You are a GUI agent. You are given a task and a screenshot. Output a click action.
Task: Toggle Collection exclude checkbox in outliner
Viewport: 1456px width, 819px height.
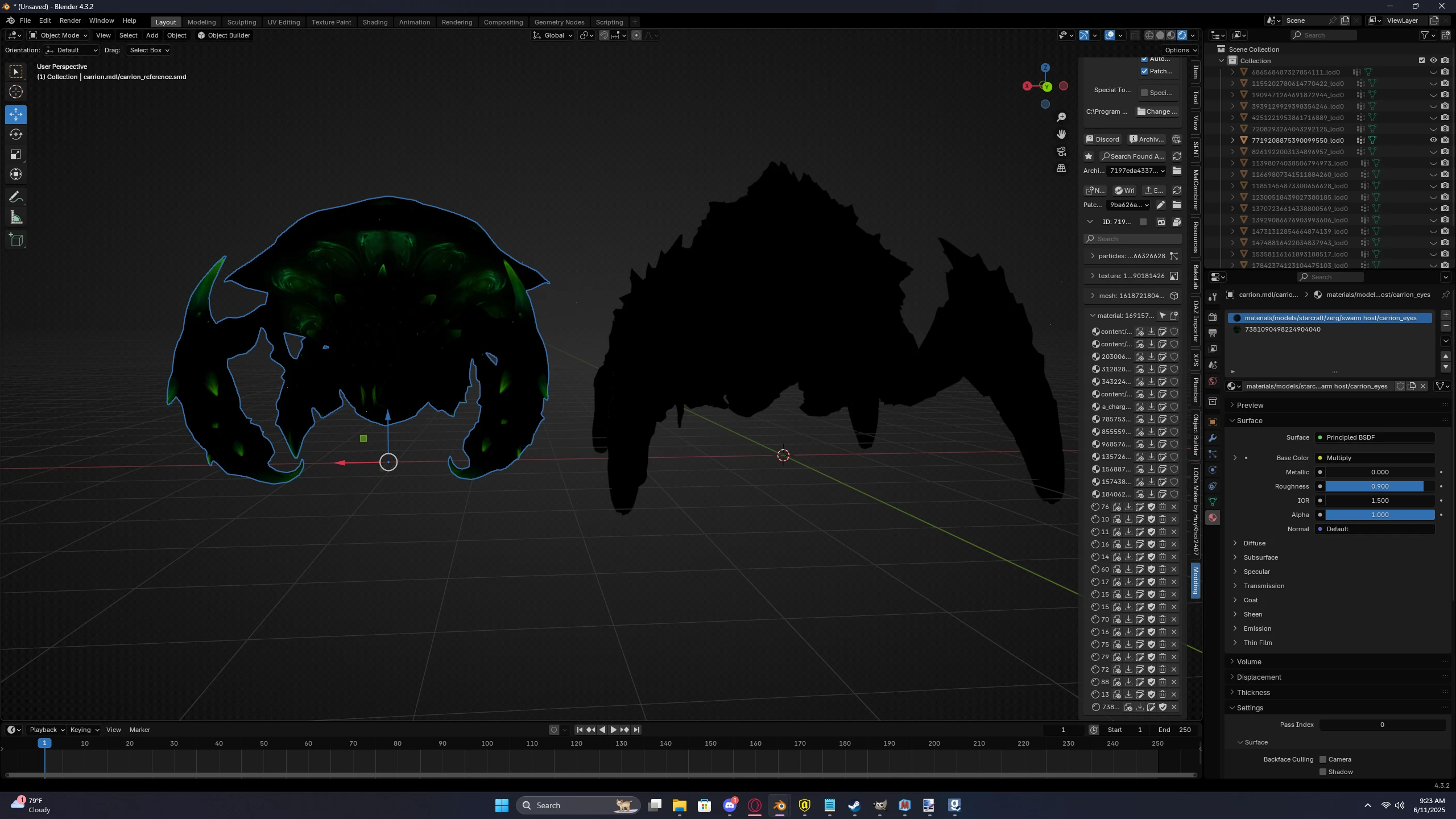pos(1422,61)
